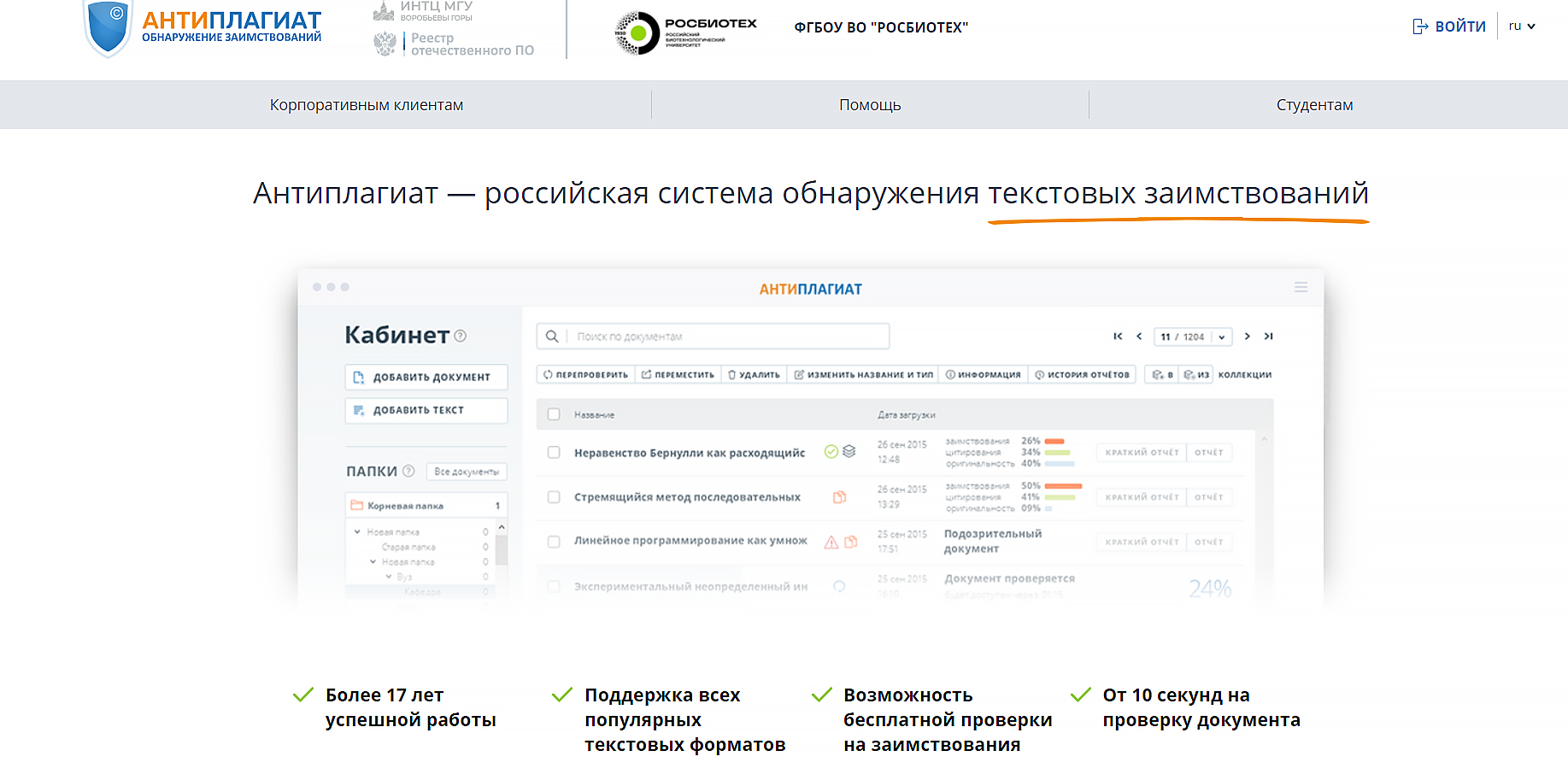1568x774 pixels.
Task: Click ОТЧЁТ button in Стремящийся метод row
Action: pyautogui.click(x=1209, y=497)
